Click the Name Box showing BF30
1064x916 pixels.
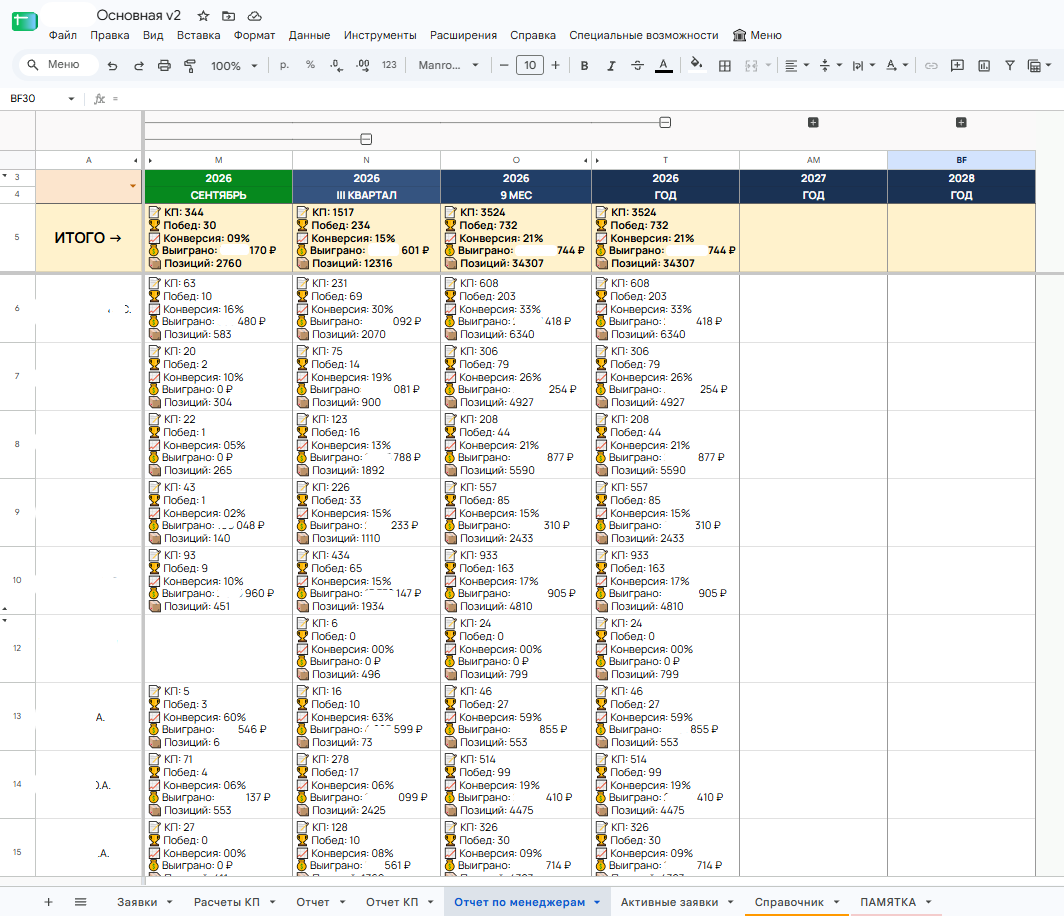click(x=41, y=98)
